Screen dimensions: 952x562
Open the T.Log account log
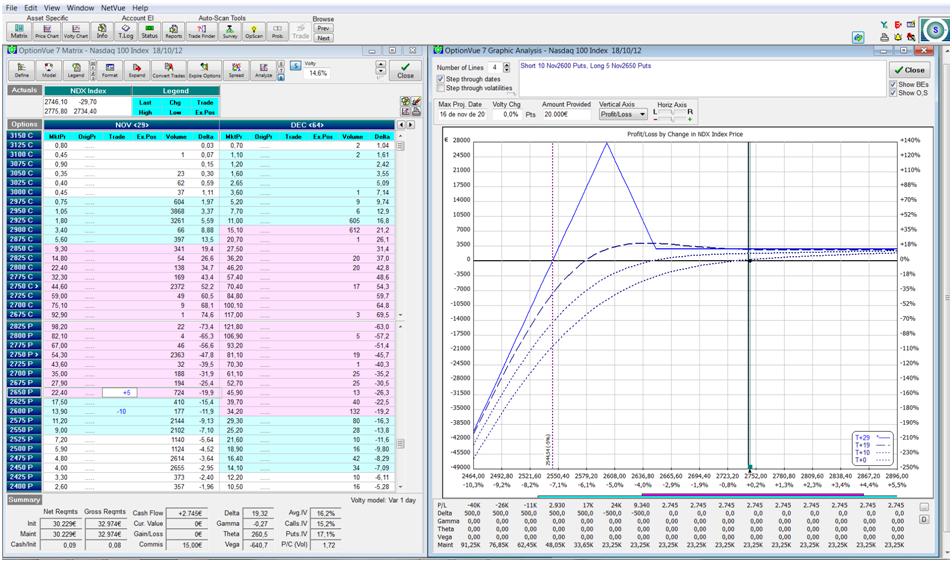(128, 31)
